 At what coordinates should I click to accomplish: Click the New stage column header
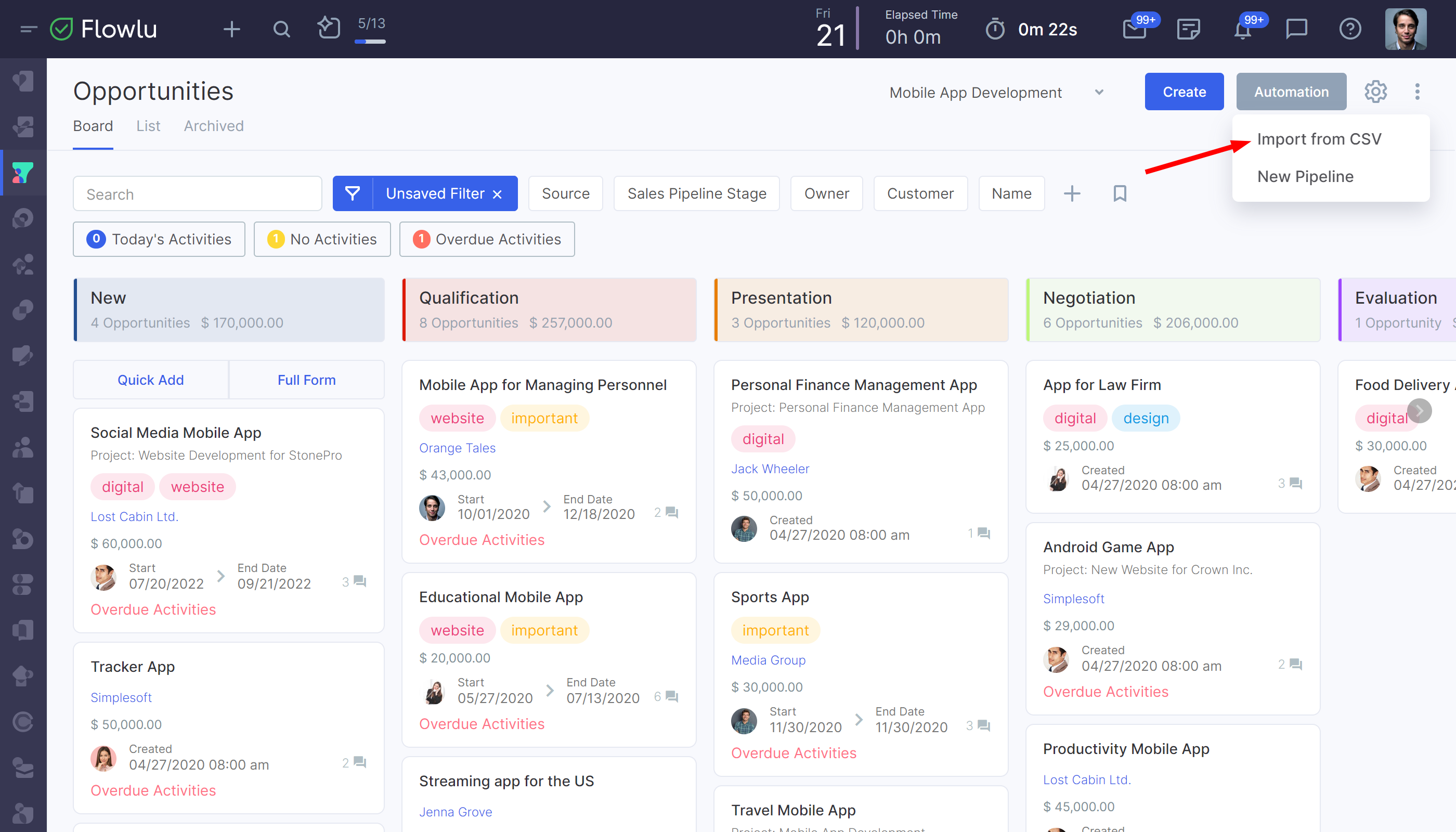point(229,310)
